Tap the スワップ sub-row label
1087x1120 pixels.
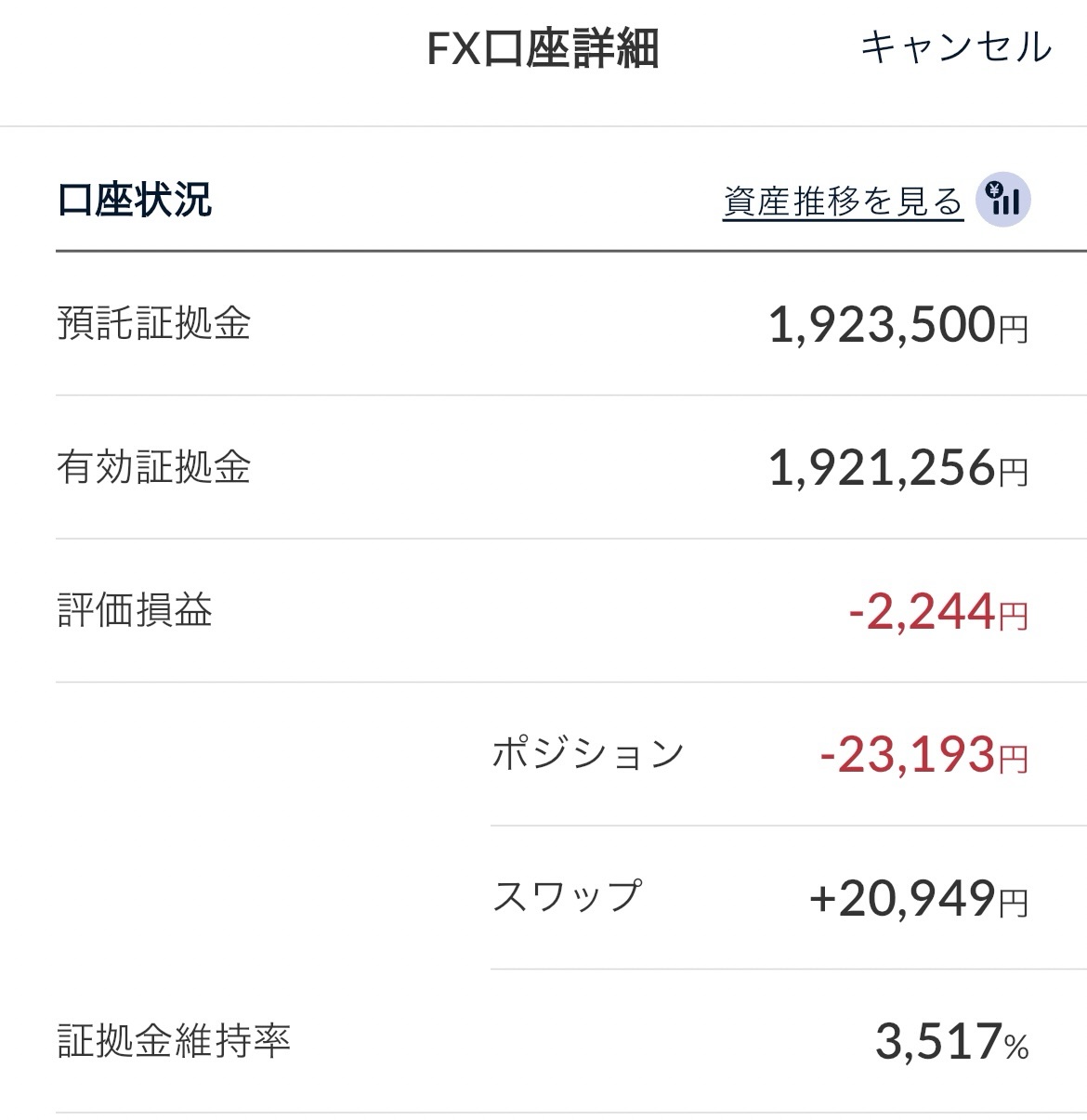click(x=567, y=897)
